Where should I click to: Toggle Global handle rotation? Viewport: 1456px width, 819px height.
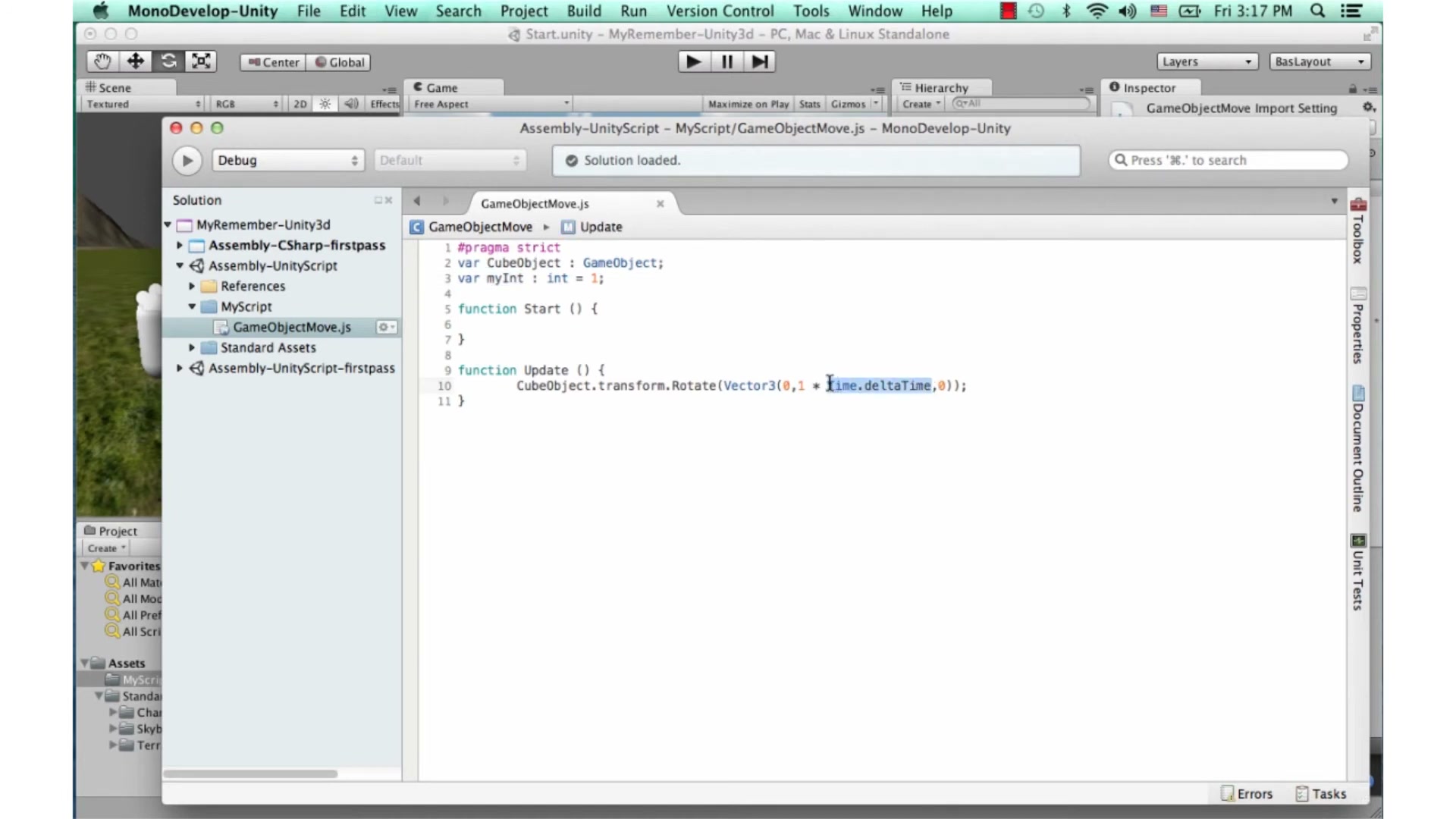pos(339,62)
